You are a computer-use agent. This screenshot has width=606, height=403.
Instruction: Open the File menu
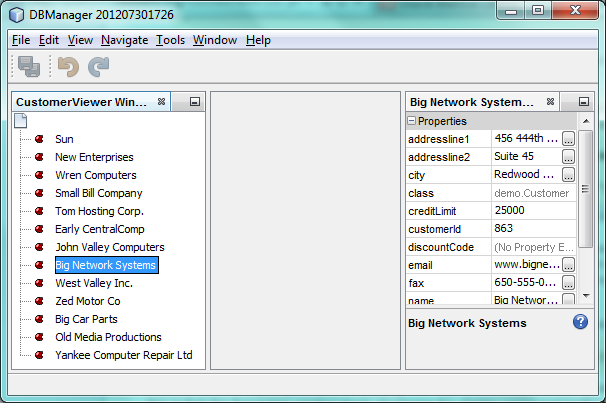coord(21,40)
